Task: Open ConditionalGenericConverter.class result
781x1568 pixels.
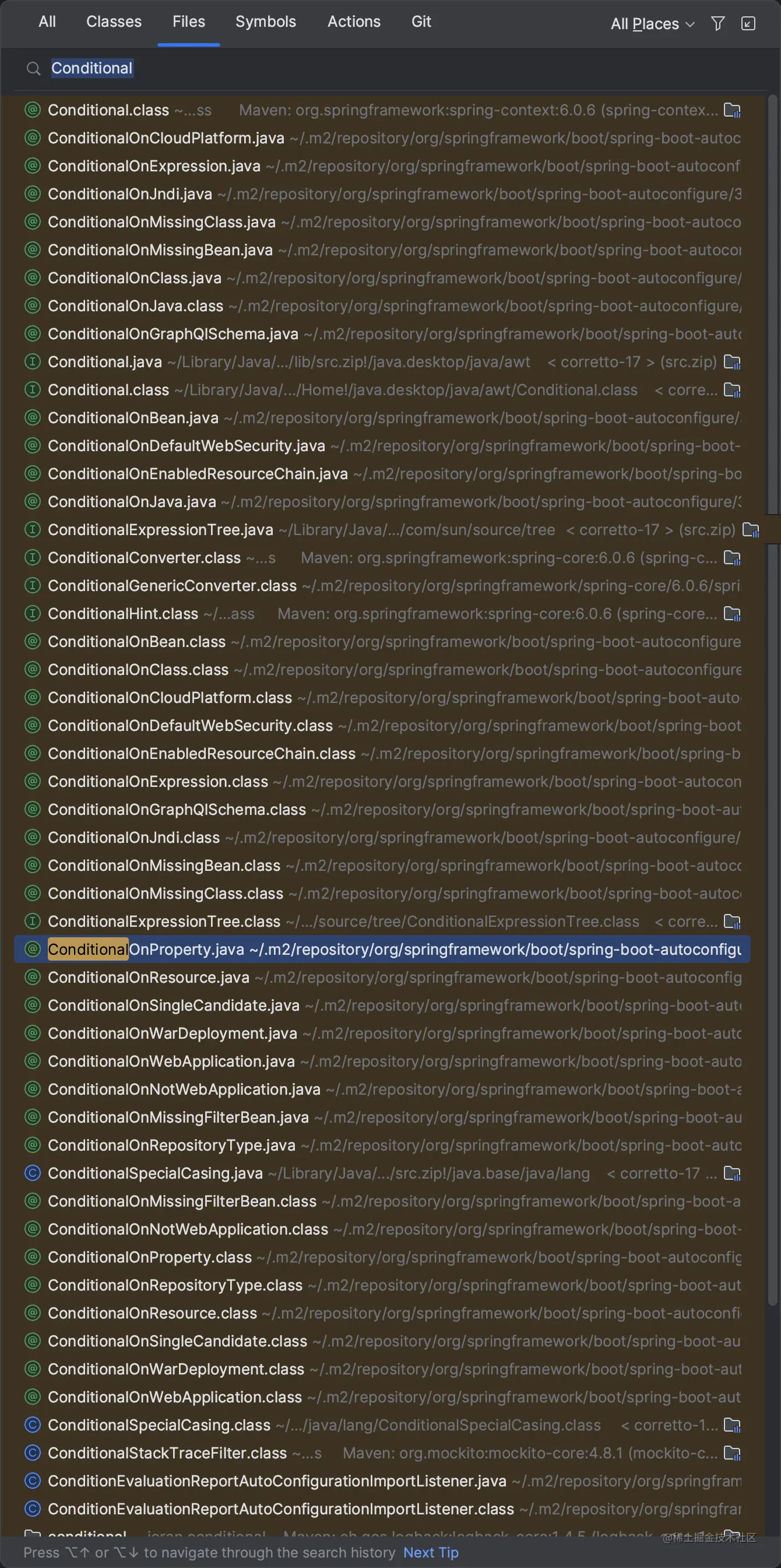Action: pos(382,586)
